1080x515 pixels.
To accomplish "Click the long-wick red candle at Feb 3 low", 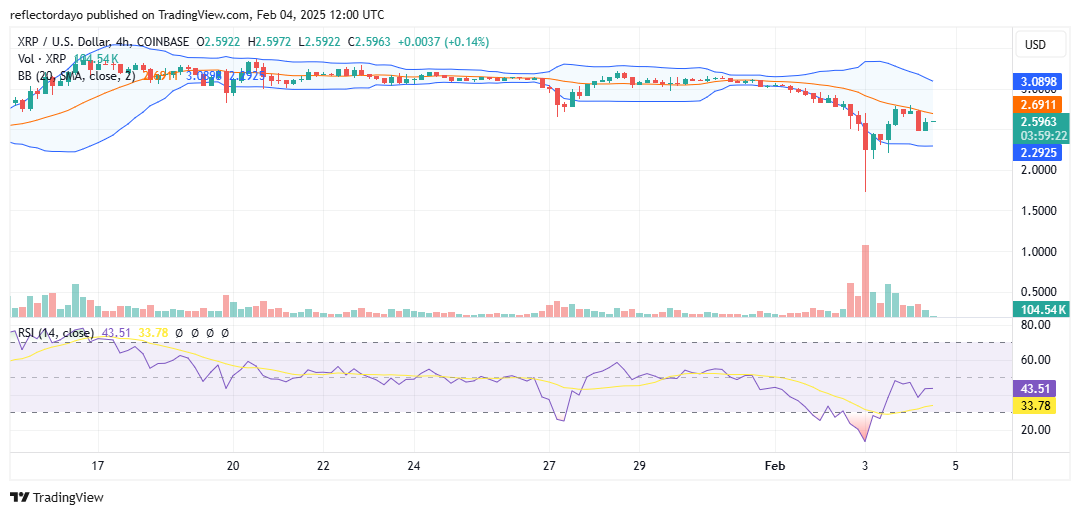I will 865,153.
